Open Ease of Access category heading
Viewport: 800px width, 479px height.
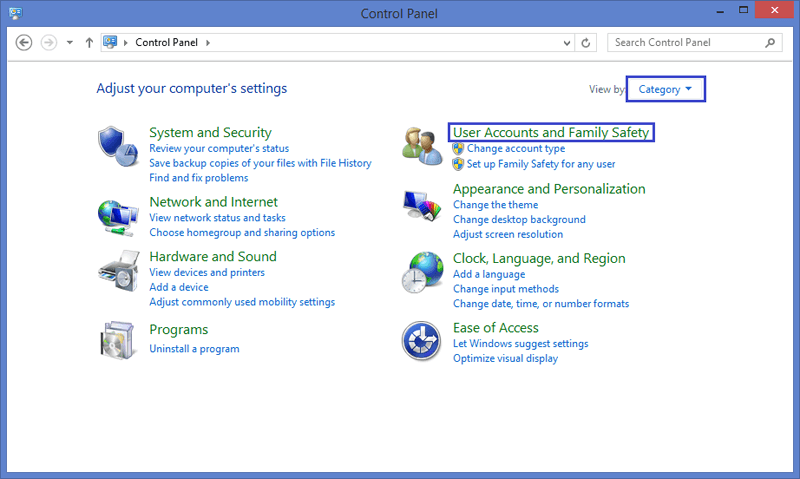coord(496,328)
